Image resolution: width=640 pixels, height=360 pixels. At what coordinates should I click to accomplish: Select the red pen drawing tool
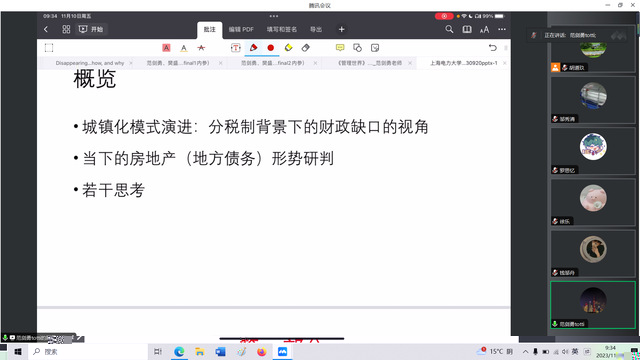(x=253, y=48)
